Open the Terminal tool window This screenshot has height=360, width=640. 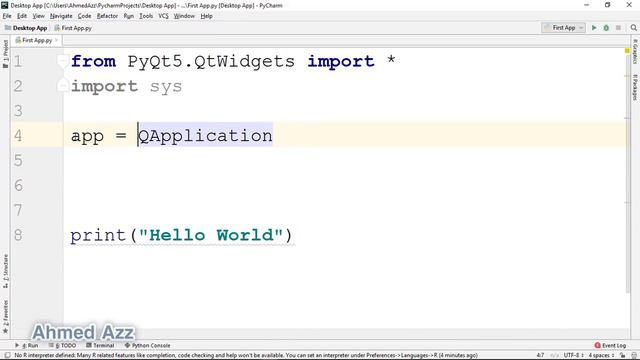[100, 345]
